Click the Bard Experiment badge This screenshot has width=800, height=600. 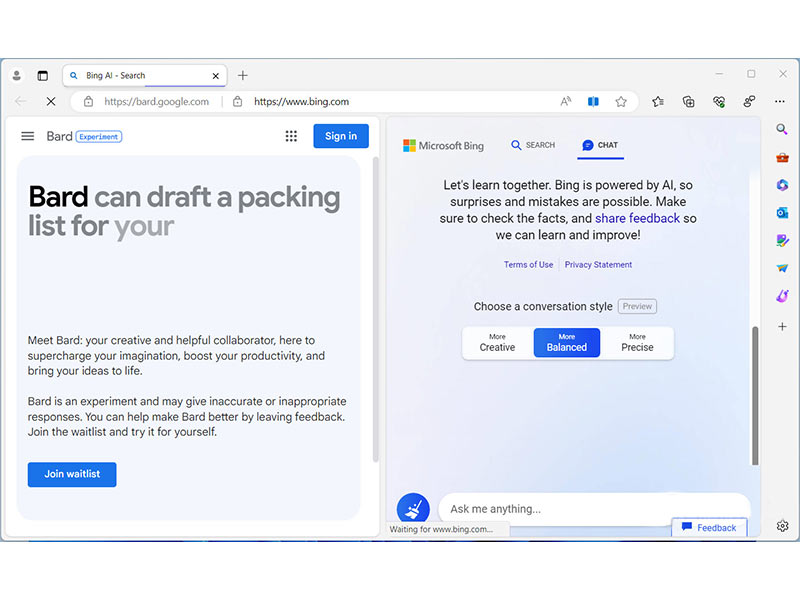[99, 137]
